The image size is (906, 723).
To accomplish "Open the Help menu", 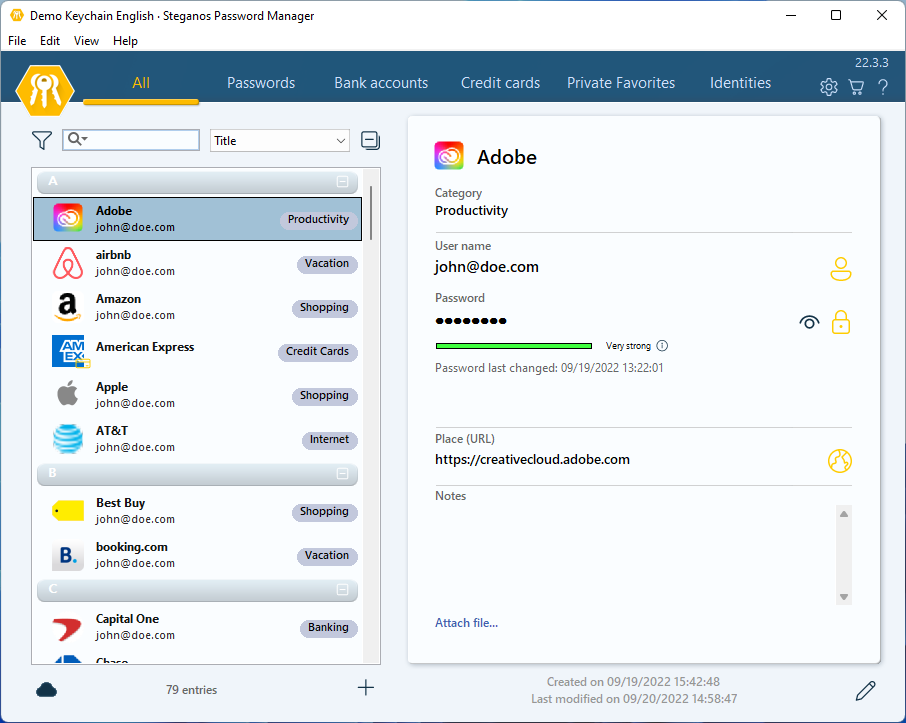I will tap(125, 40).
